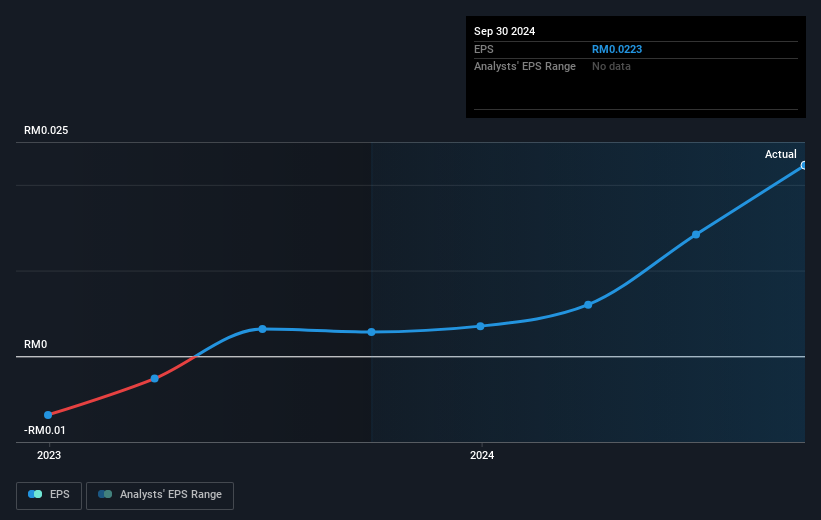Click the No data text in tooltip
821x520 pixels.
coord(611,67)
